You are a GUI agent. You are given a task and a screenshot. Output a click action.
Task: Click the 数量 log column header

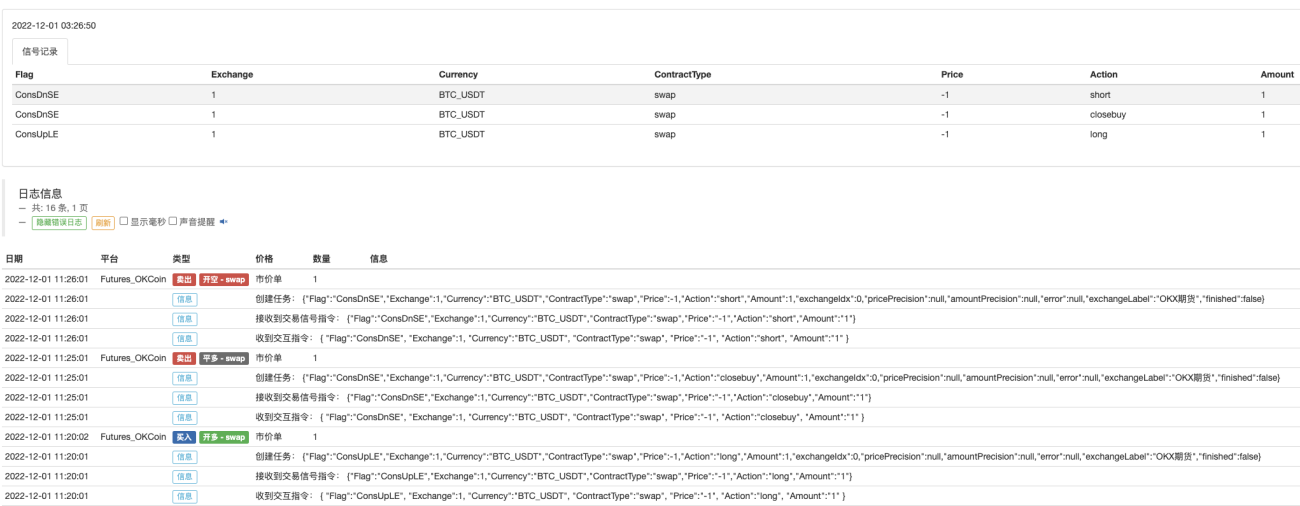coord(322,259)
